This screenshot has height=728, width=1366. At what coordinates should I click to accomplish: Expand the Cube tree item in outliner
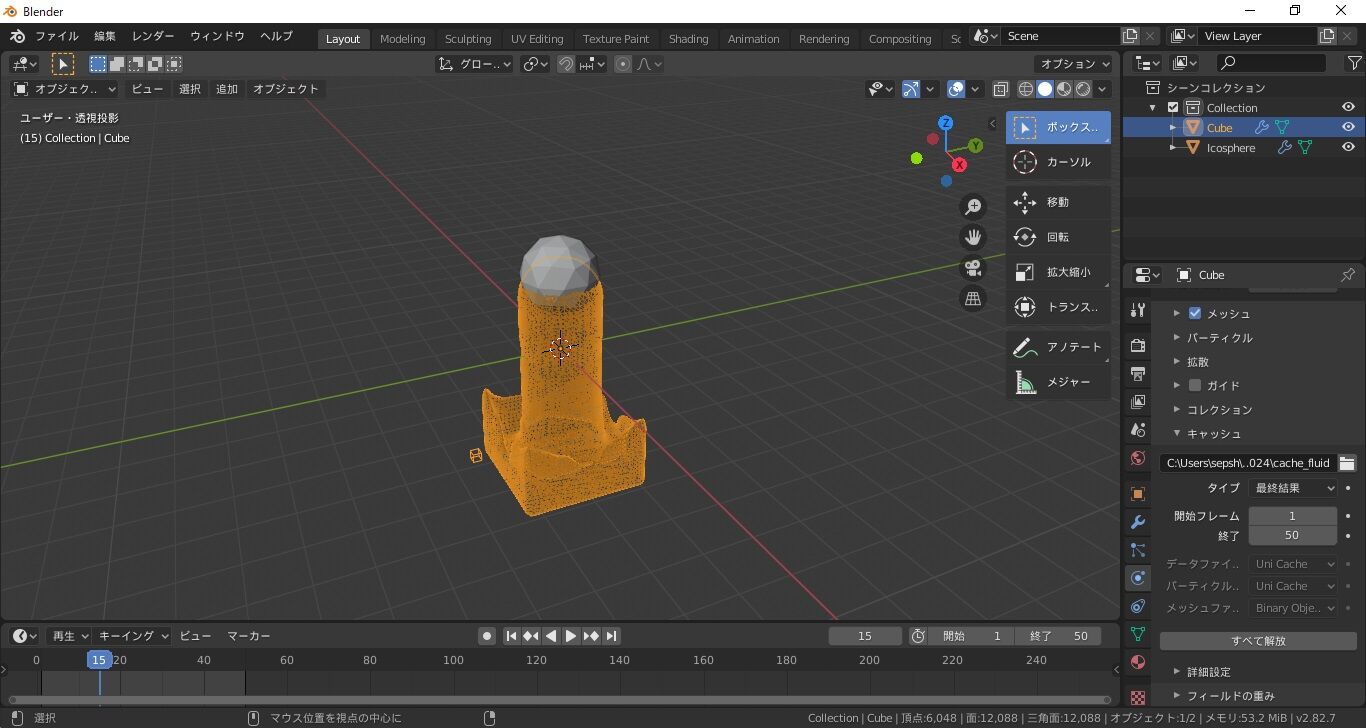[x=1173, y=128]
